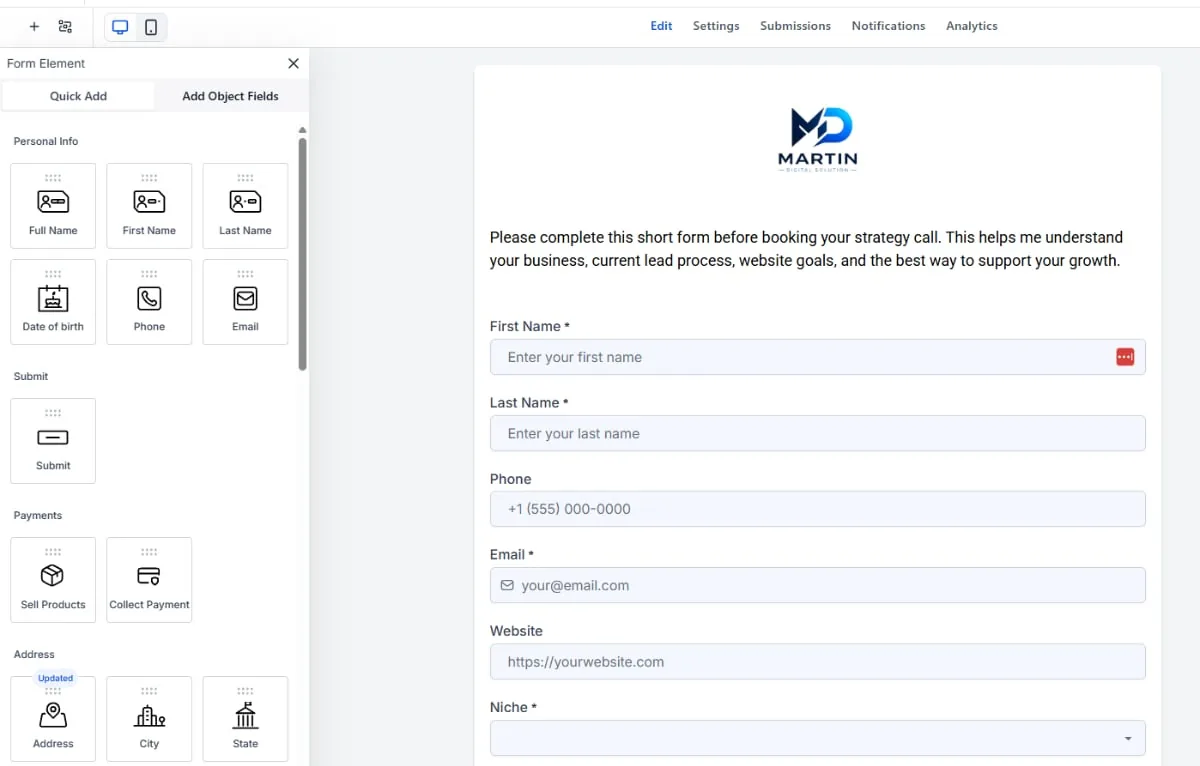Select the Add Object Fields tab

coord(230,96)
